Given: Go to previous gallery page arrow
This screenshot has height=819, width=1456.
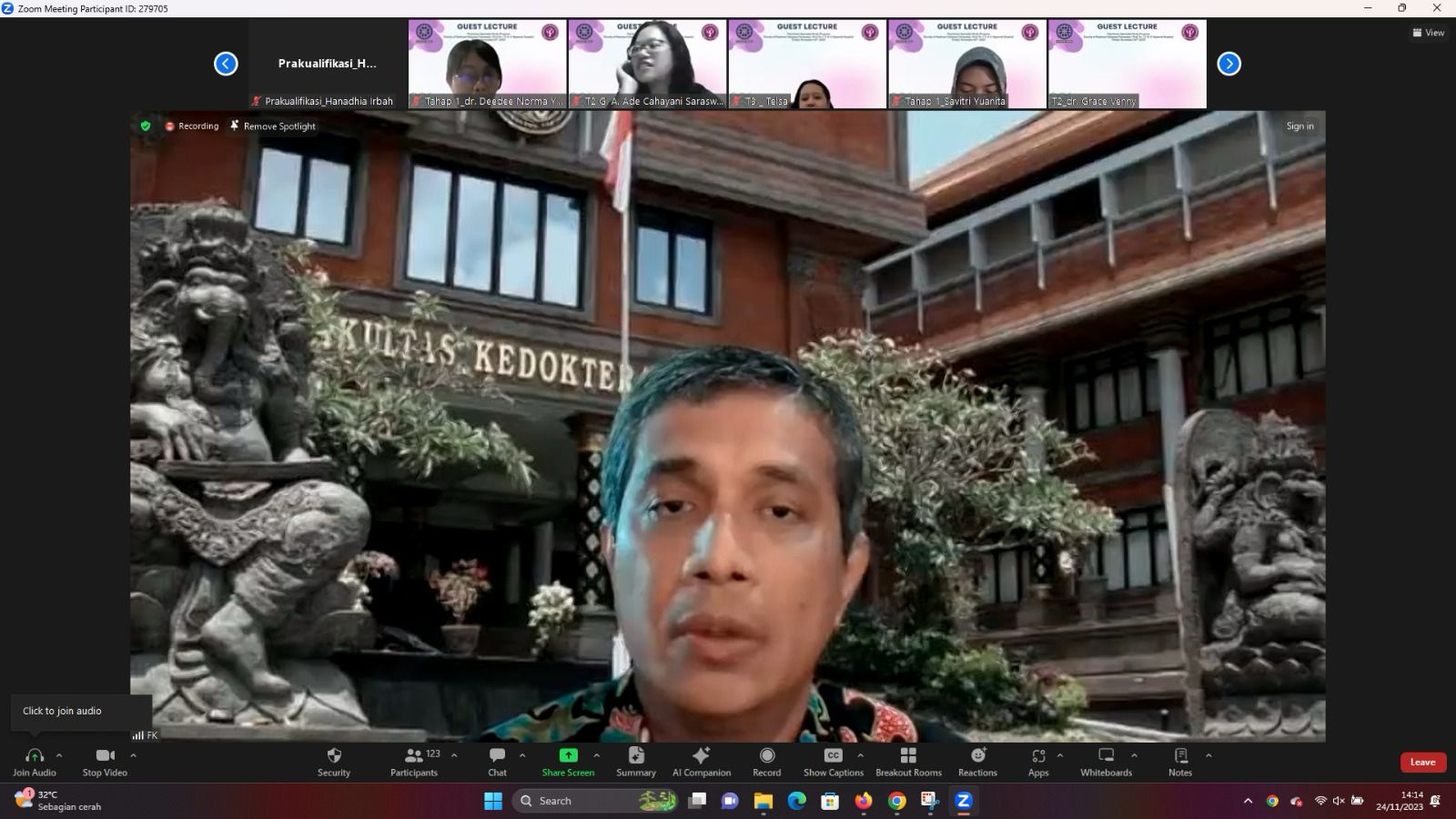Looking at the screenshot, I should point(226,64).
